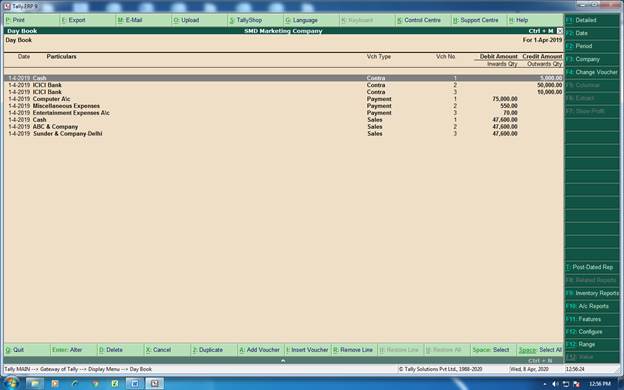Open Windows Start menu orb
The image size is (624, 390).
pyautogui.click(x=11, y=383)
